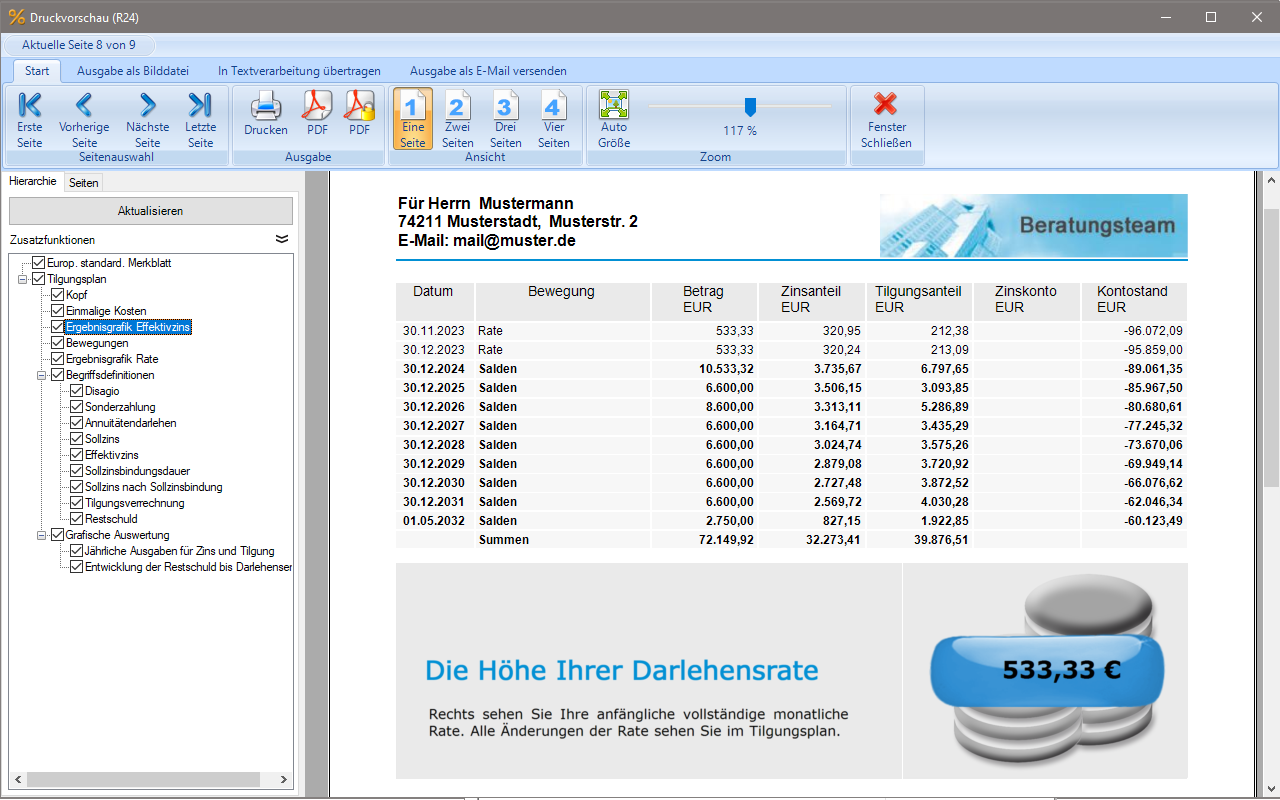Switch to the Seiten panel tab
The height and width of the screenshot is (800, 1280).
[84, 182]
